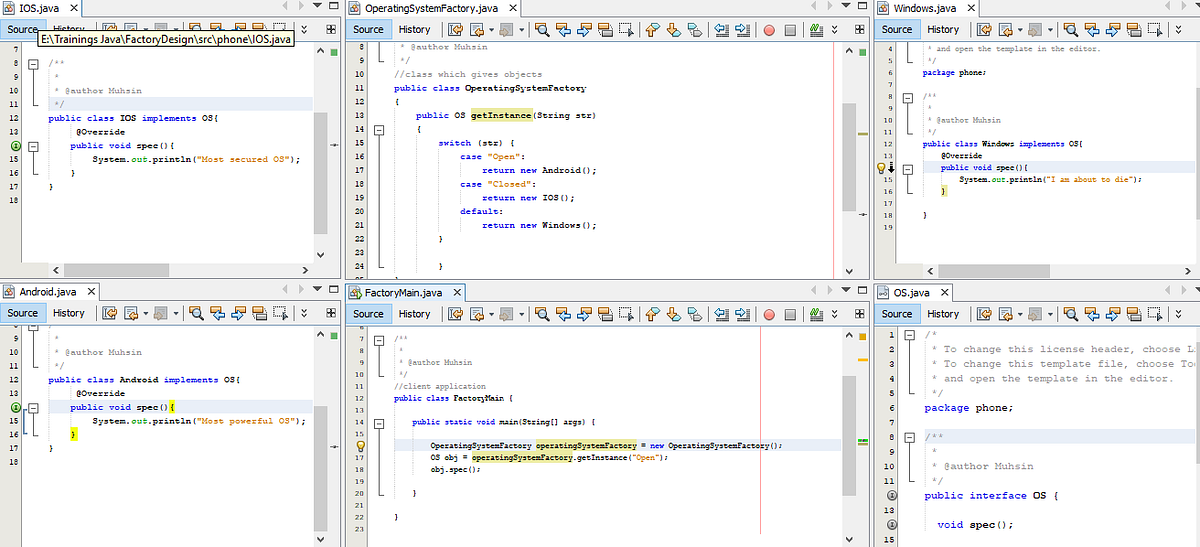This screenshot has height=547, width=1200.
Task: Toggle Rectangular Selection in FactoryMain.java toolbar
Action: click(x=626, y=313)
